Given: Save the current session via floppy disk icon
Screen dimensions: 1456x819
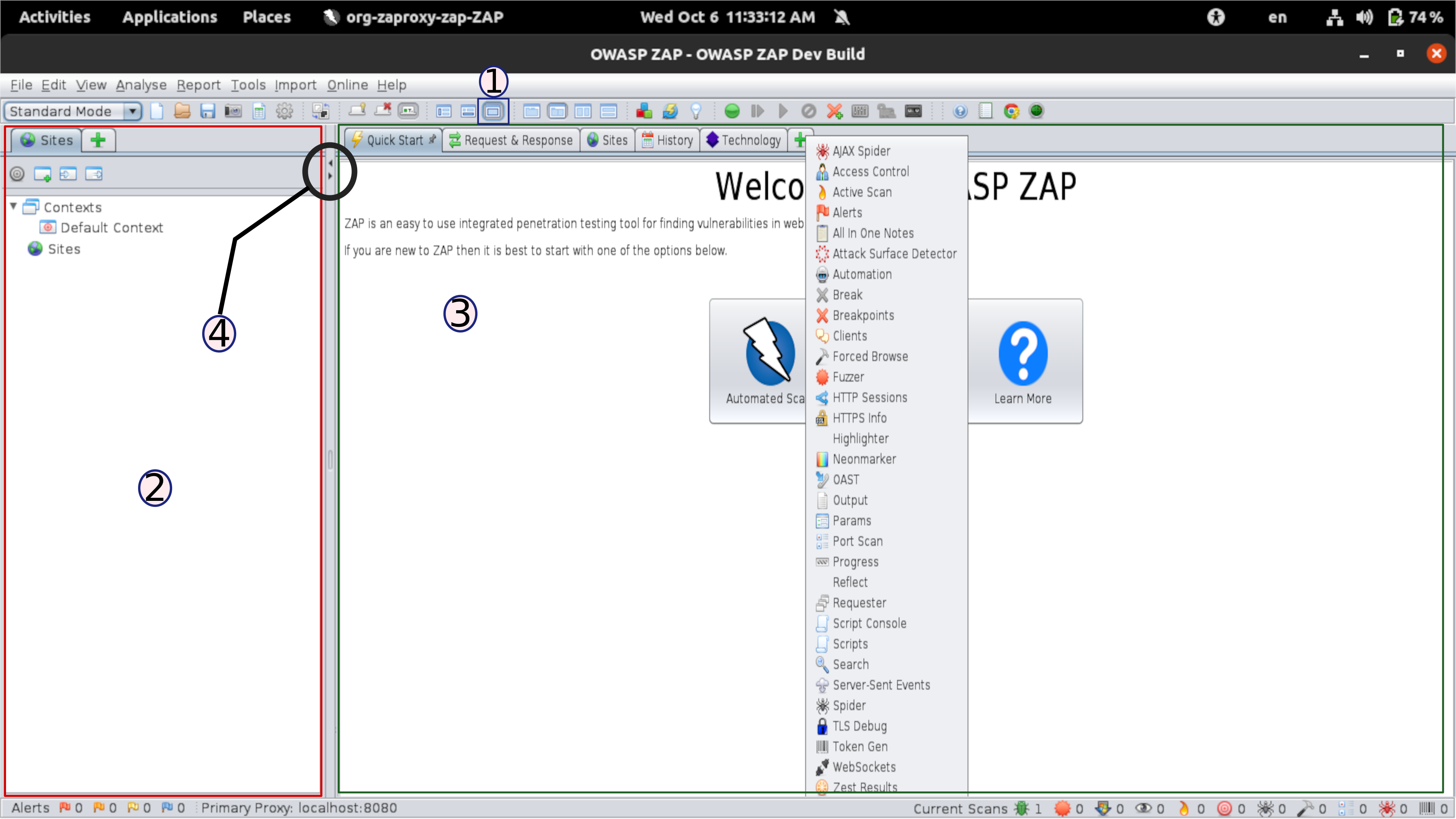Looking at the screenshot, I should click(x=207, y=111).
